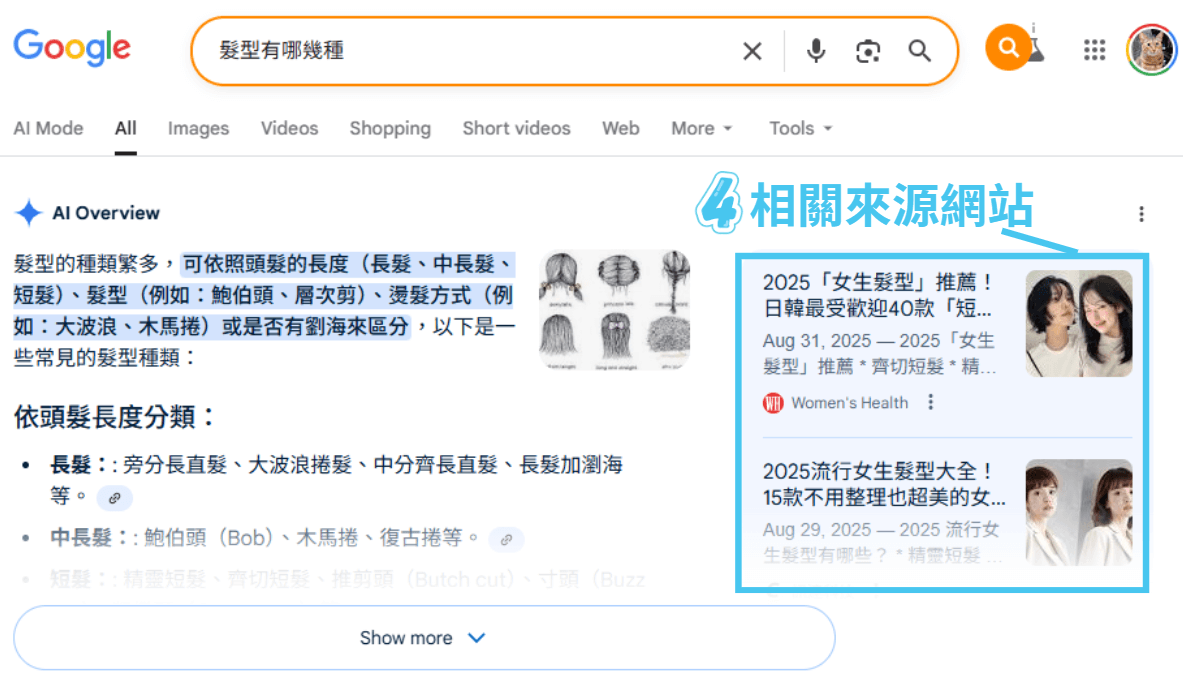This screenshot has width=1183, height=675.
Task: Click the magnifier icon in search box
Action: (919, 51)
